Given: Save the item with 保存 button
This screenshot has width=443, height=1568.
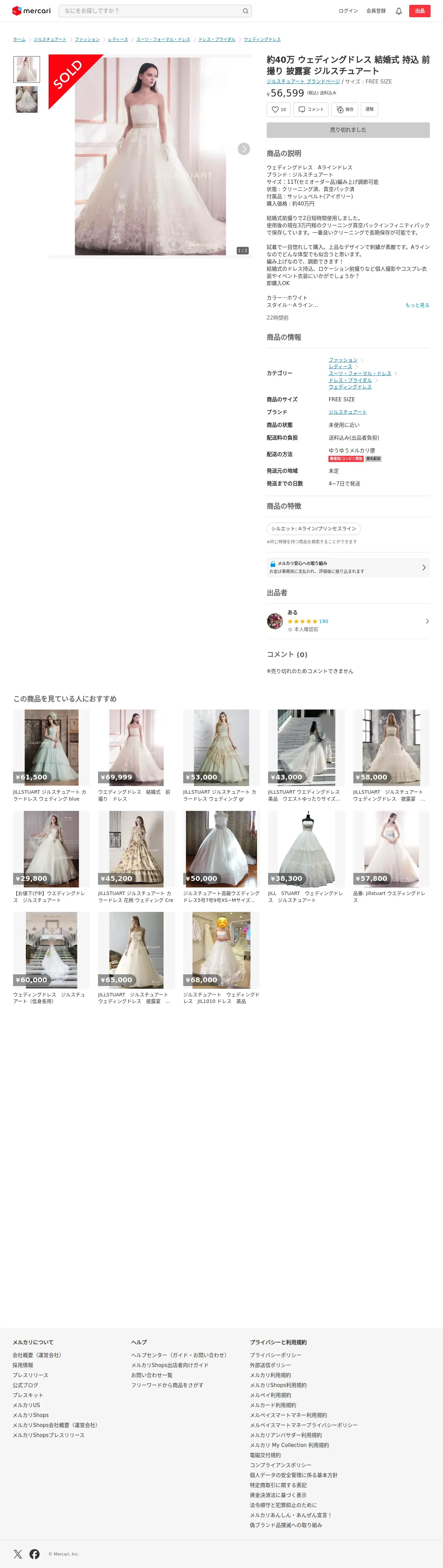Looking at the screenshot, I should [x=345, y=110].
